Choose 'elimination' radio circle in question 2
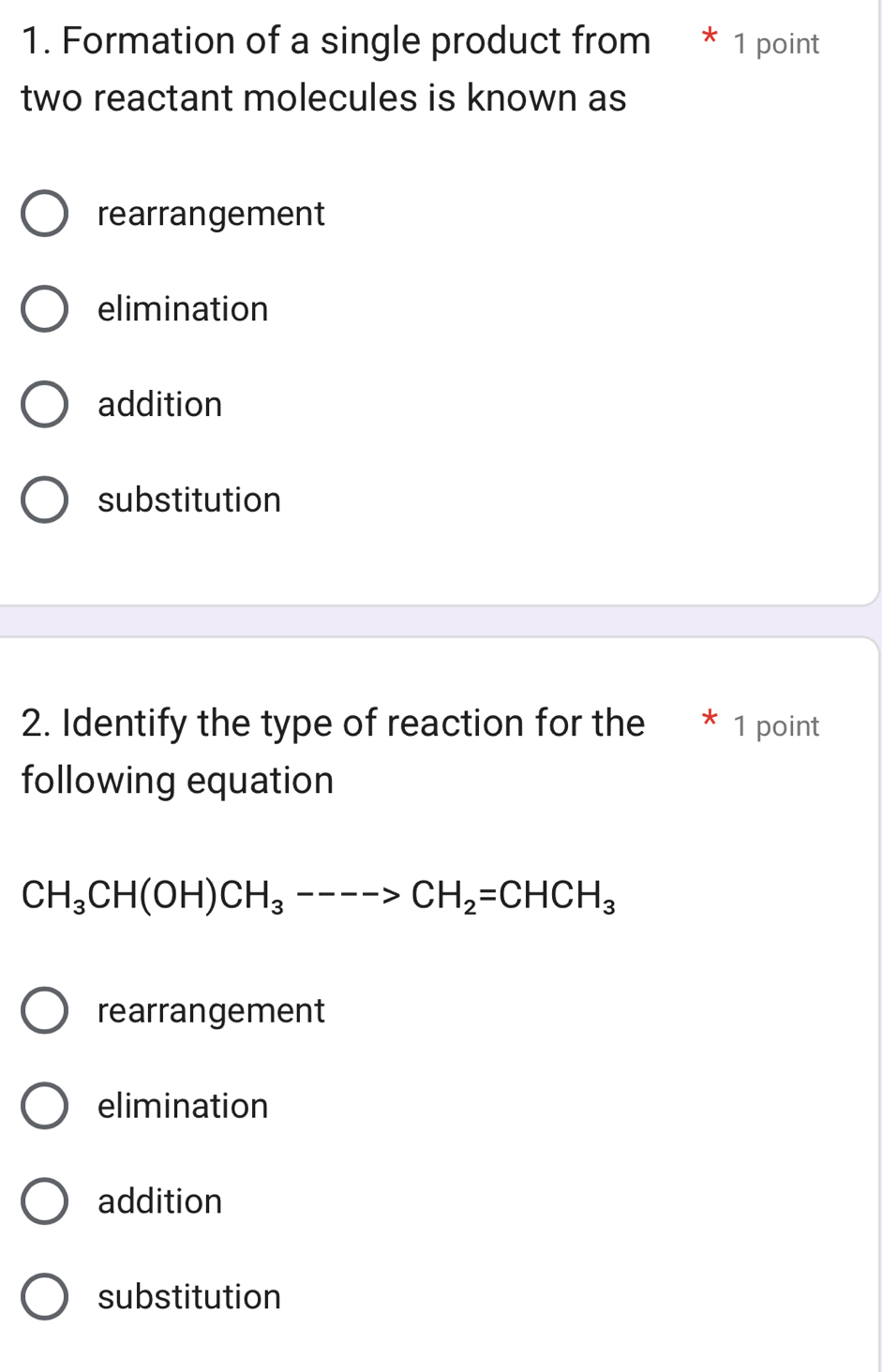The image size is (882, 1372). (x=44, y=1107)
